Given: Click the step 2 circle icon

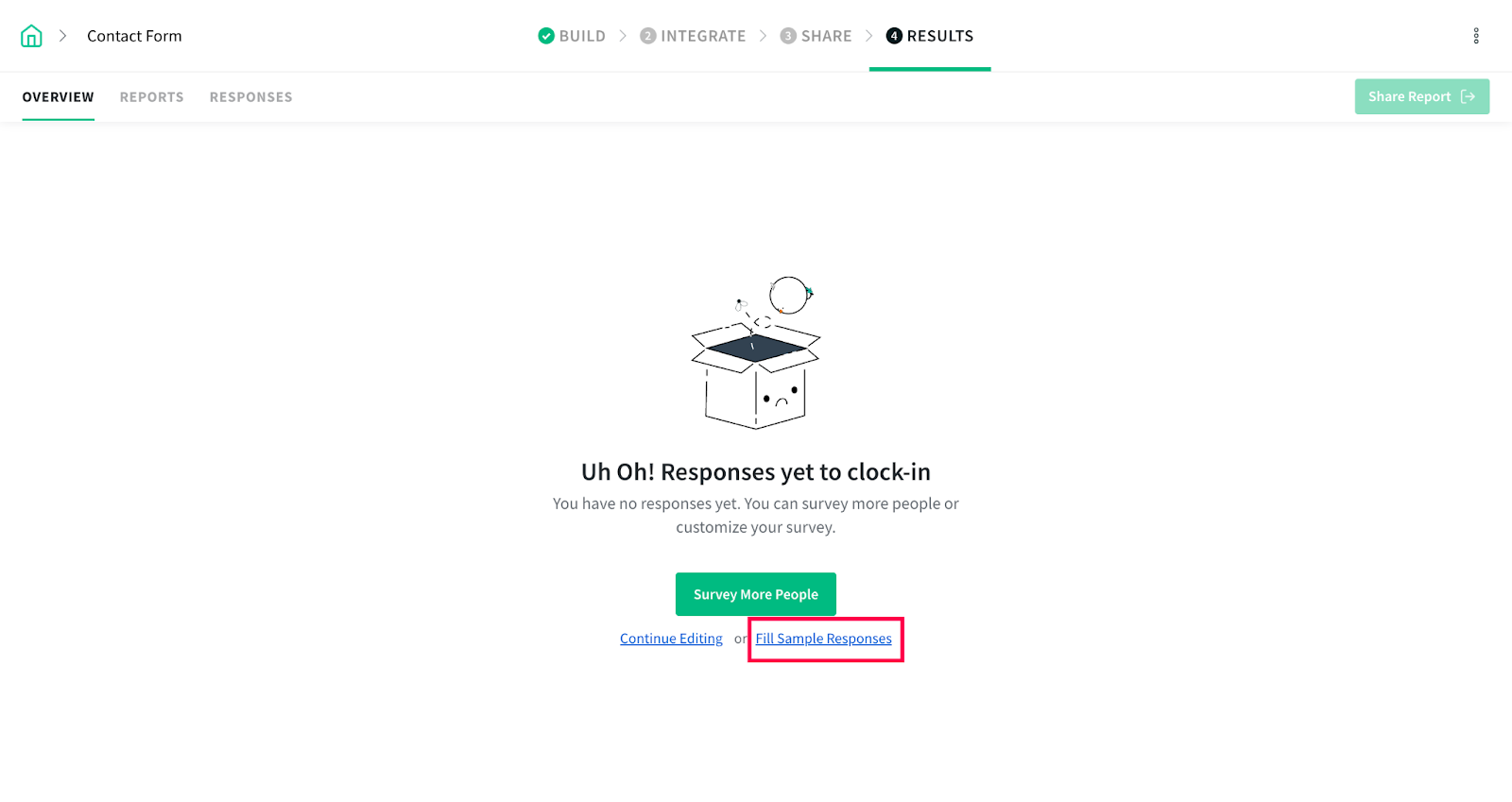Looking at the screenshot, I should tap(648, 36).
